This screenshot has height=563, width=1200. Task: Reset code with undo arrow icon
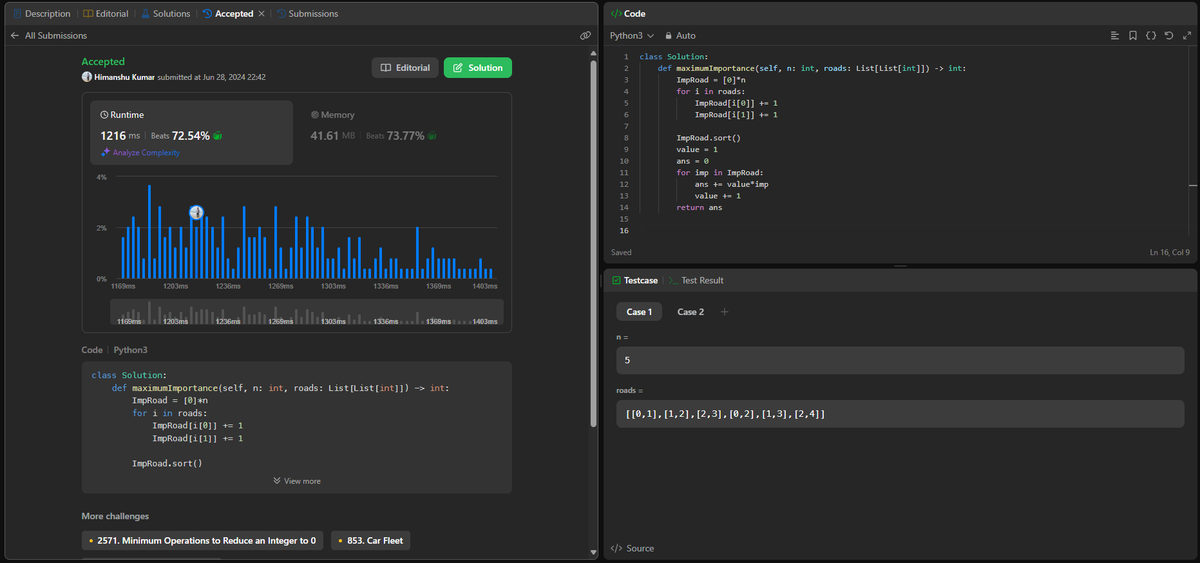(1169, 35)
